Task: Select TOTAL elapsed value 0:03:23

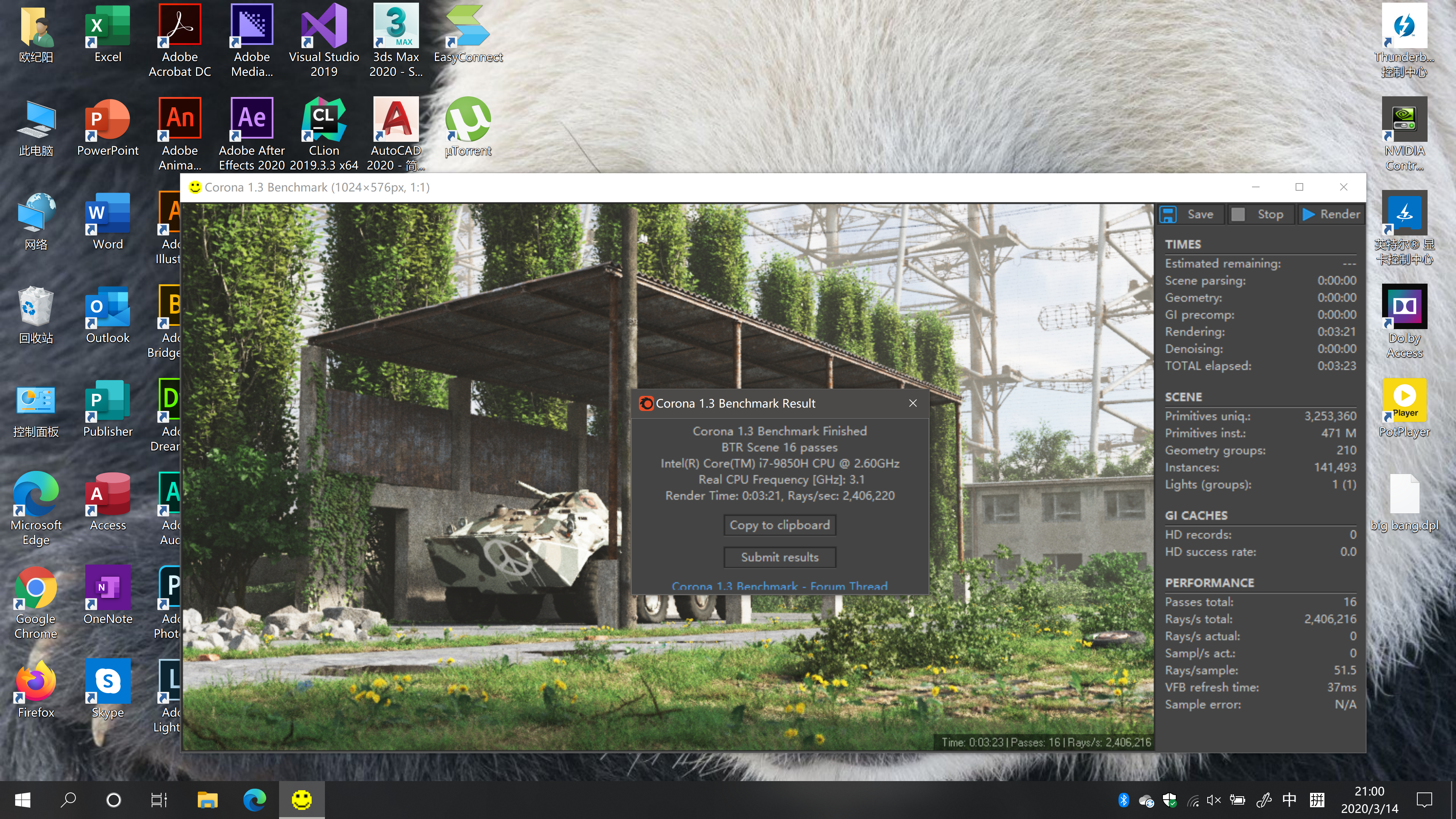Action: click(1337, 366)
